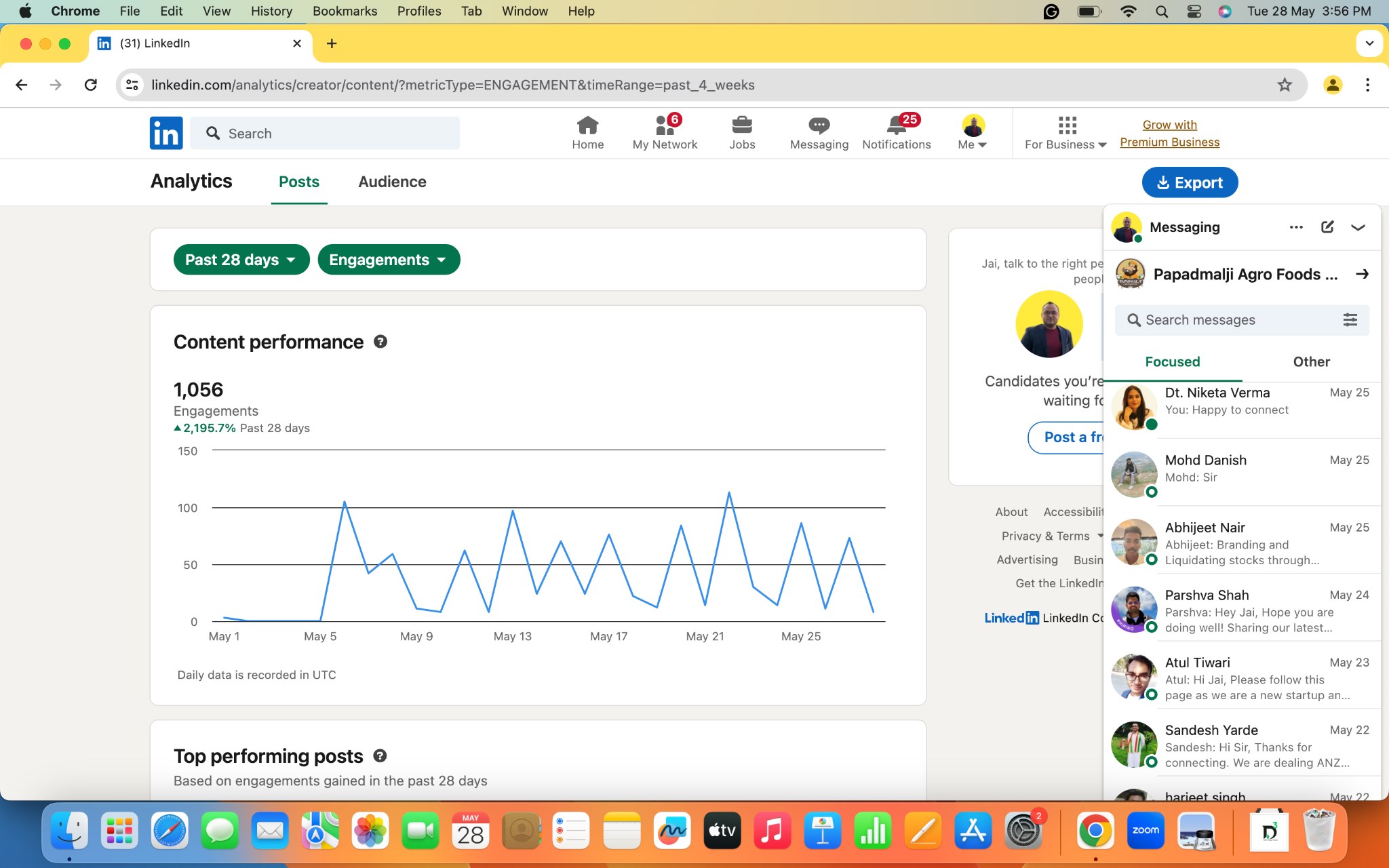Click Post a free job button
This screenshot has width=1389, height=868.
[x=1066, y=437]
